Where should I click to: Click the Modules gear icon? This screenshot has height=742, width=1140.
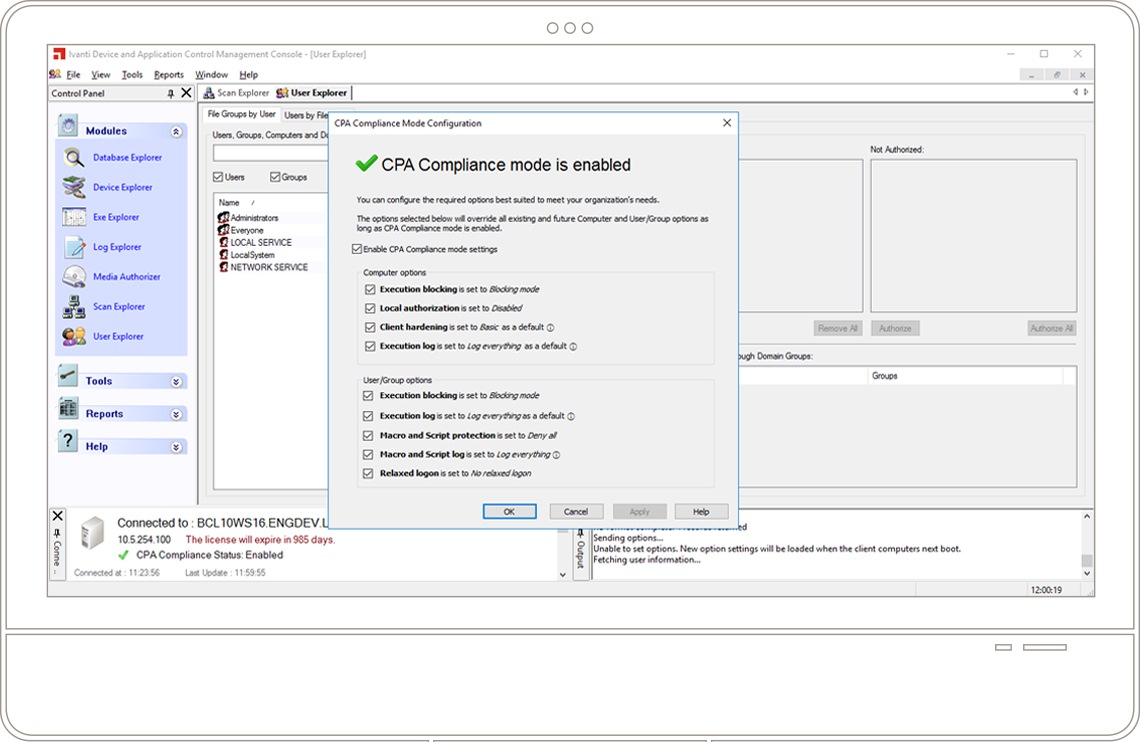click(x=68, y=126)
